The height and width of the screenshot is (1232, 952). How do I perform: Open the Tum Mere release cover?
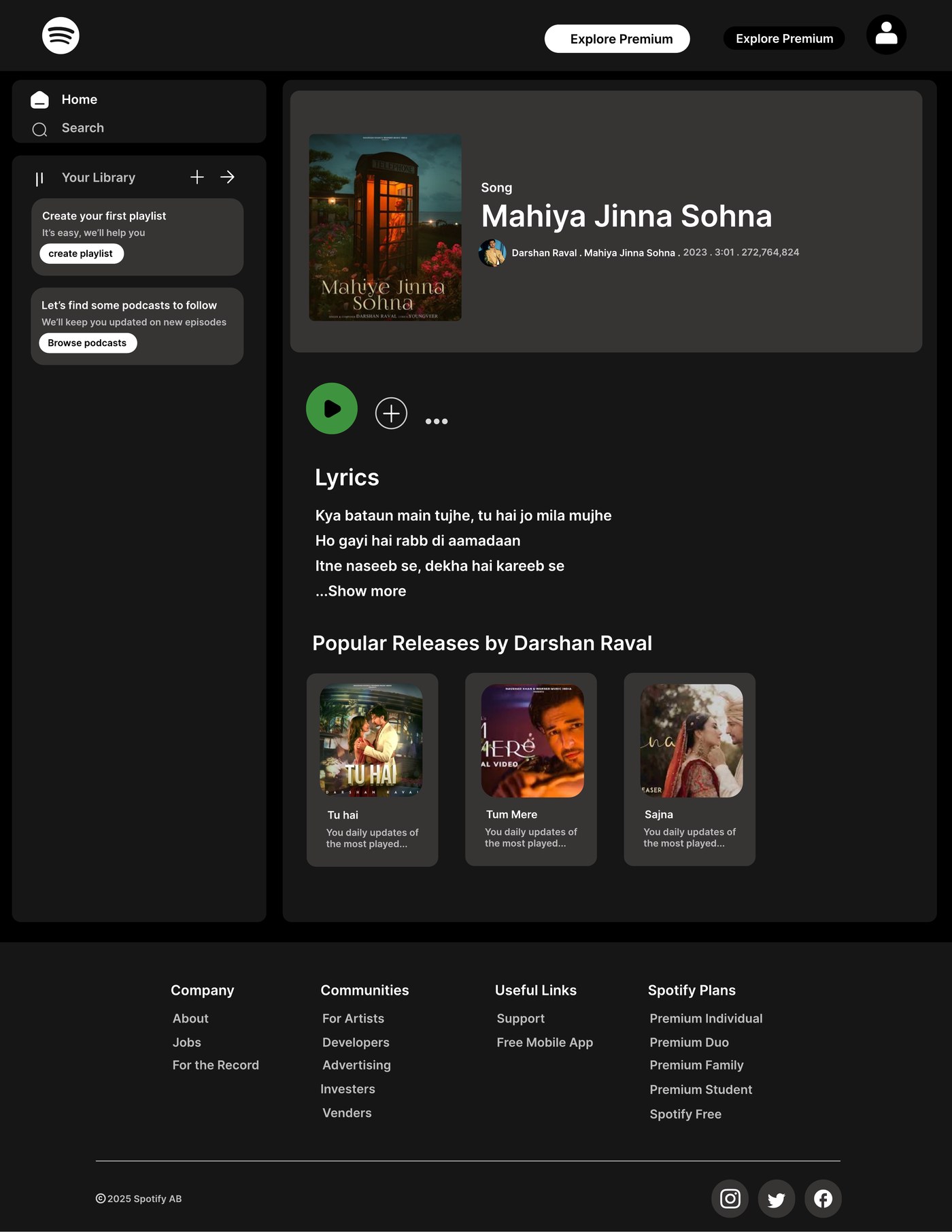(x=532, y=740)
